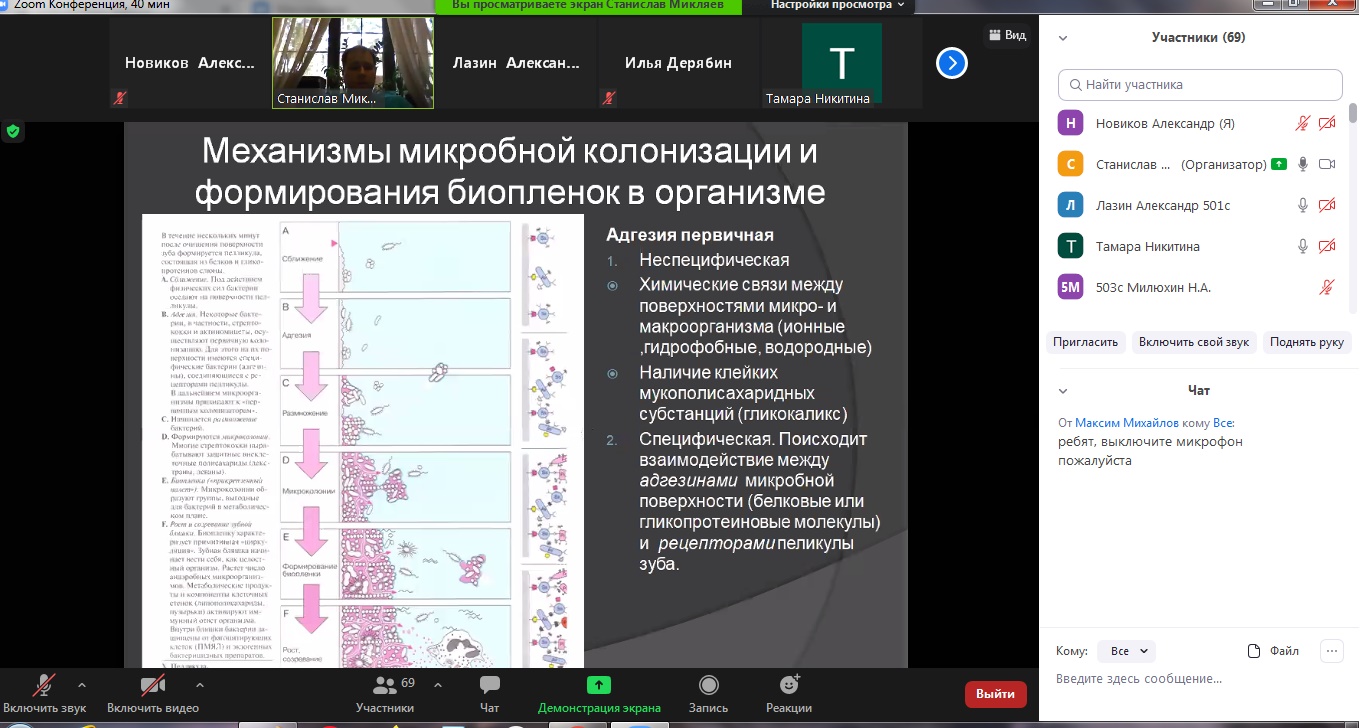Click the Участники (69) panel title

(1198, 38)
